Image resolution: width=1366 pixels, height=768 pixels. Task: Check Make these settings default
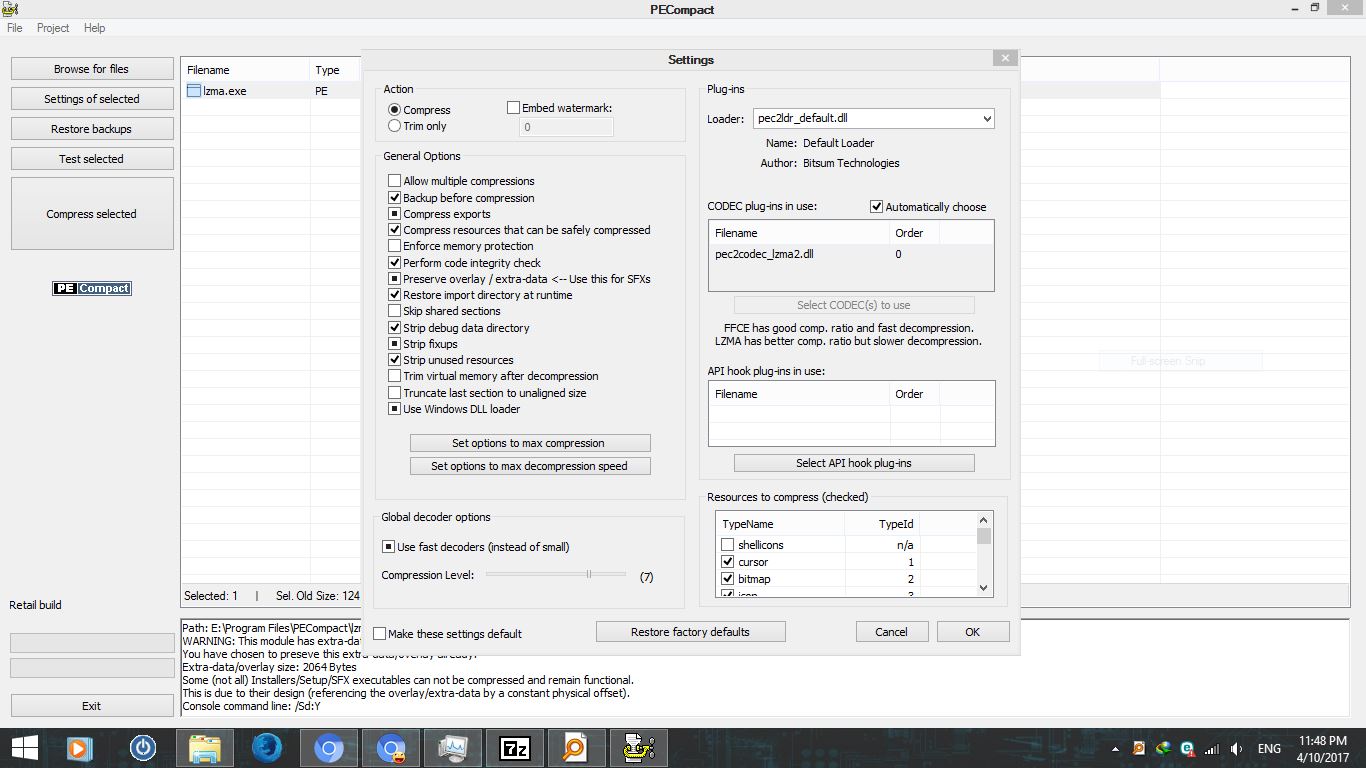coord(379,634)
